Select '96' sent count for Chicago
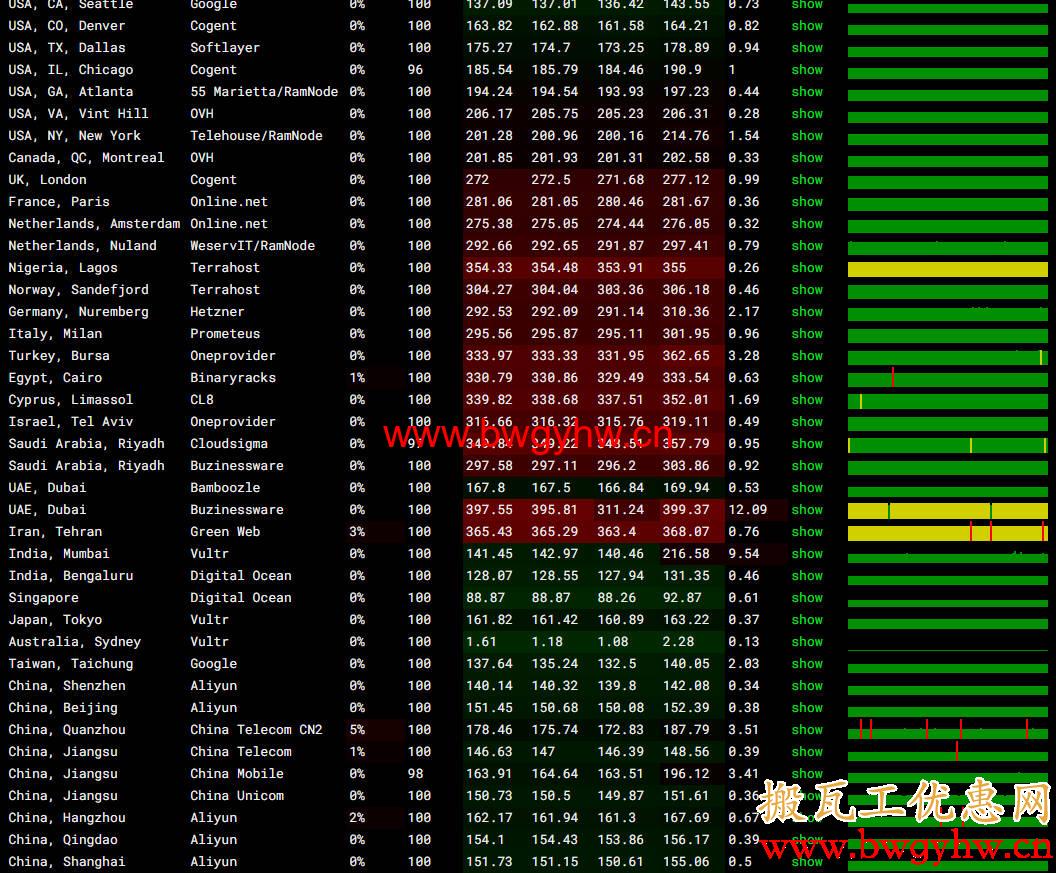 pyautogui.click(x=416, y=69)
